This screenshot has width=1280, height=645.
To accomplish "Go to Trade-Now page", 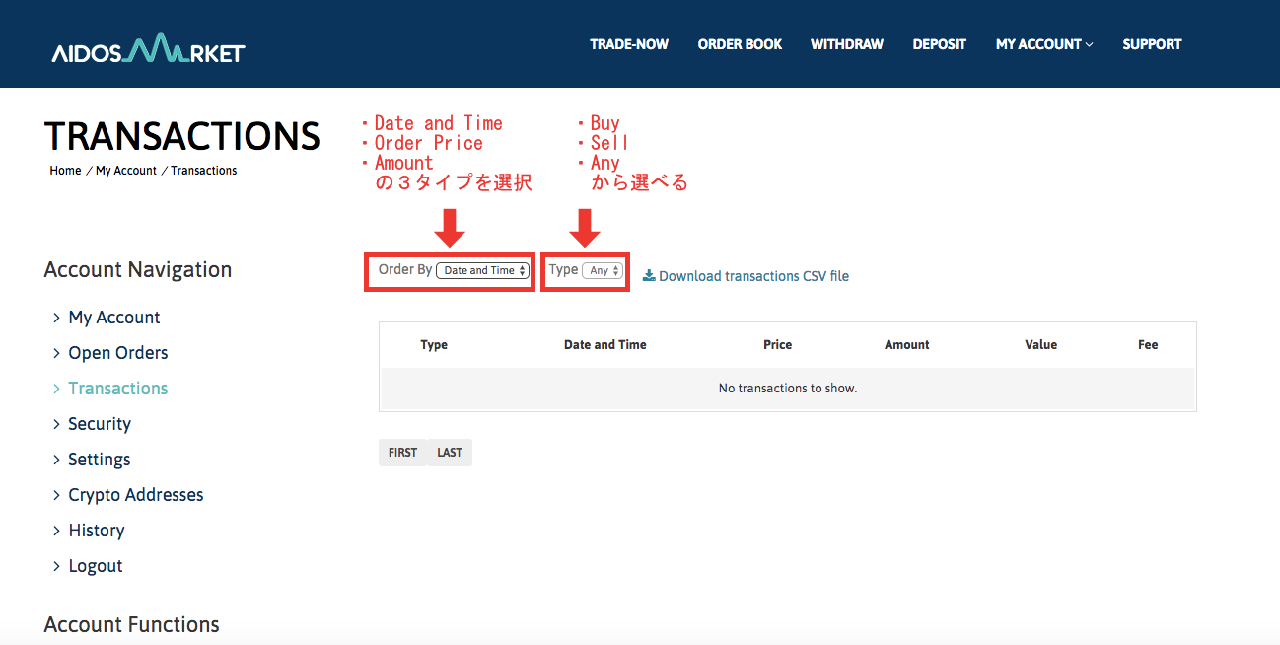I will coord(629,44).
